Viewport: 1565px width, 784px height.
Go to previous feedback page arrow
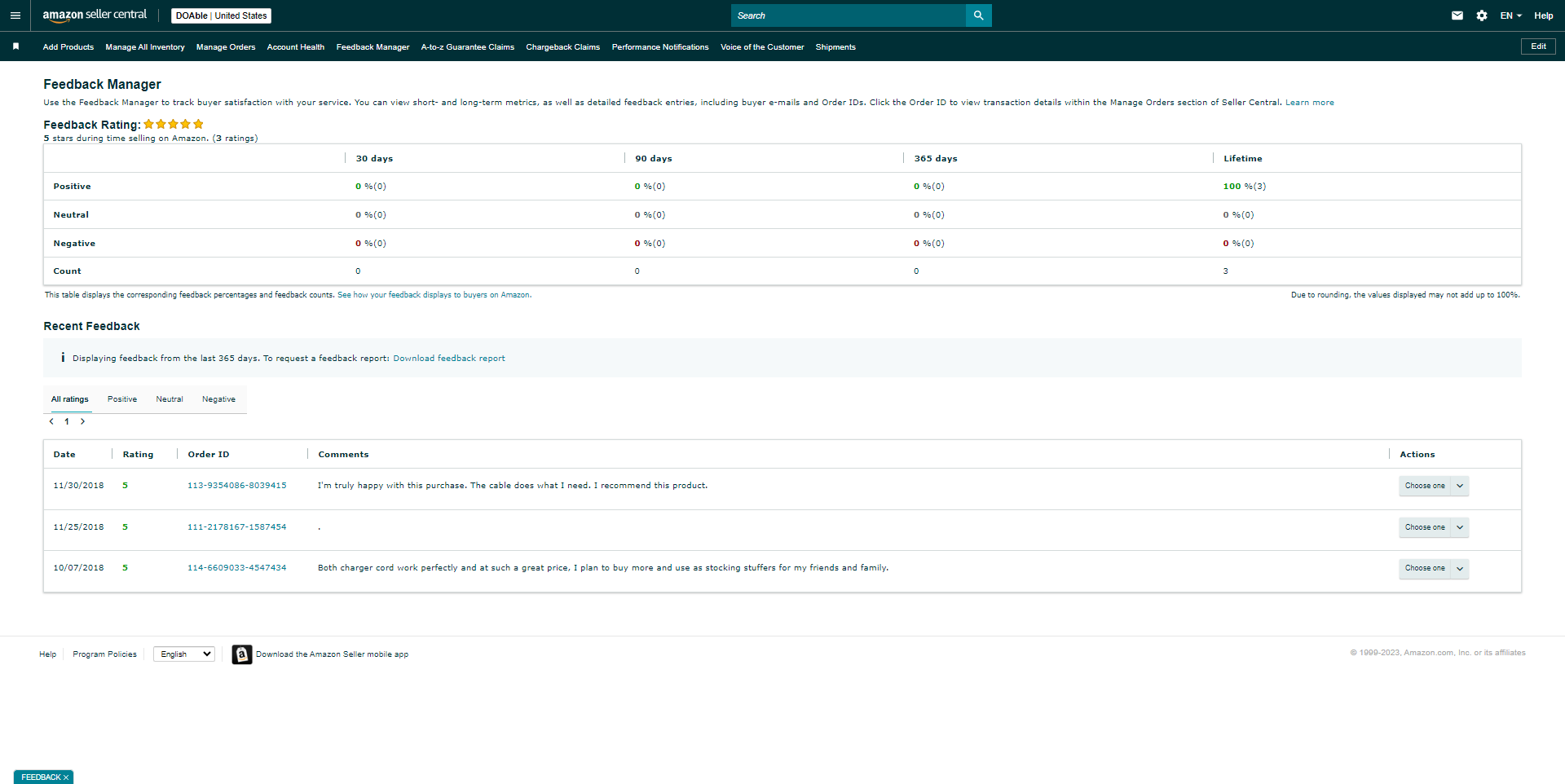pyautogui.click(x=51, y=421)
